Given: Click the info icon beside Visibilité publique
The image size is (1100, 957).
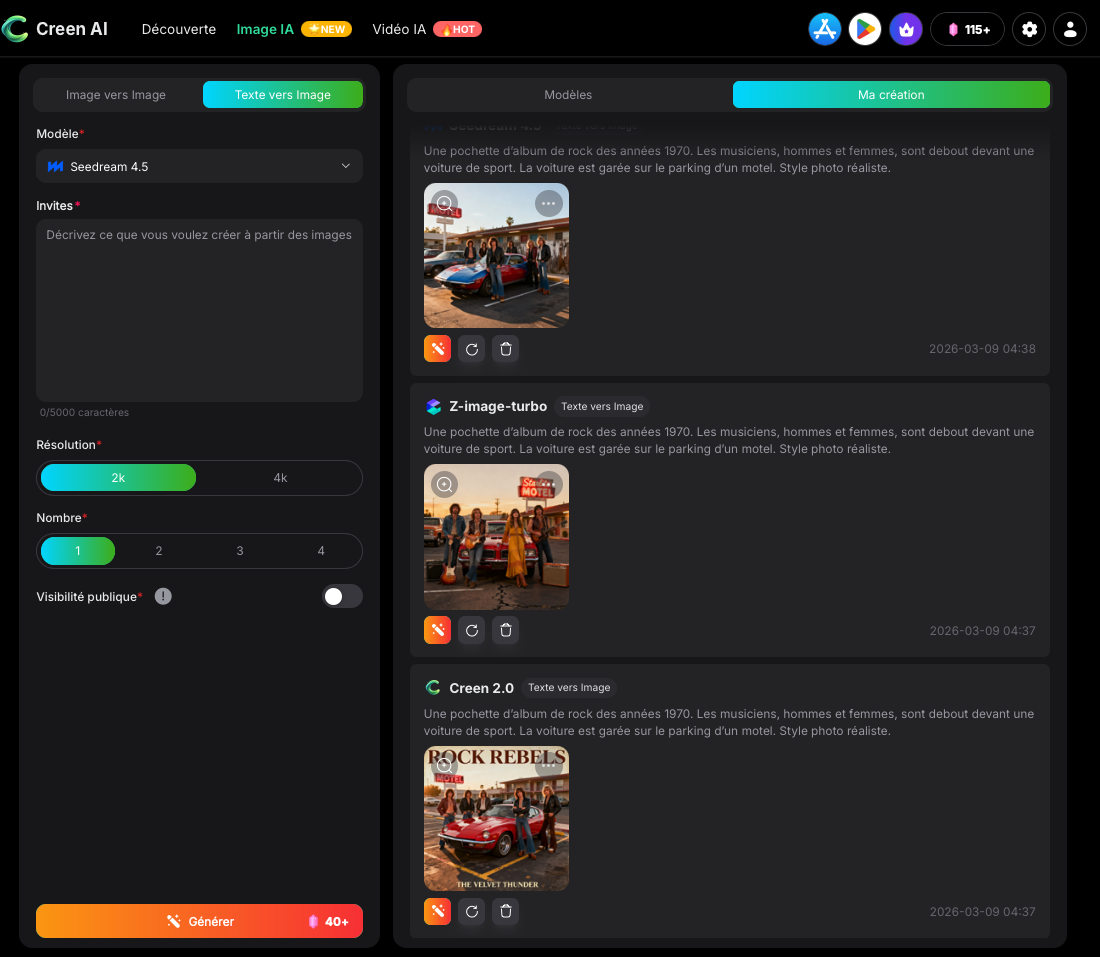Looking at the screenshot, I should 163,596.
